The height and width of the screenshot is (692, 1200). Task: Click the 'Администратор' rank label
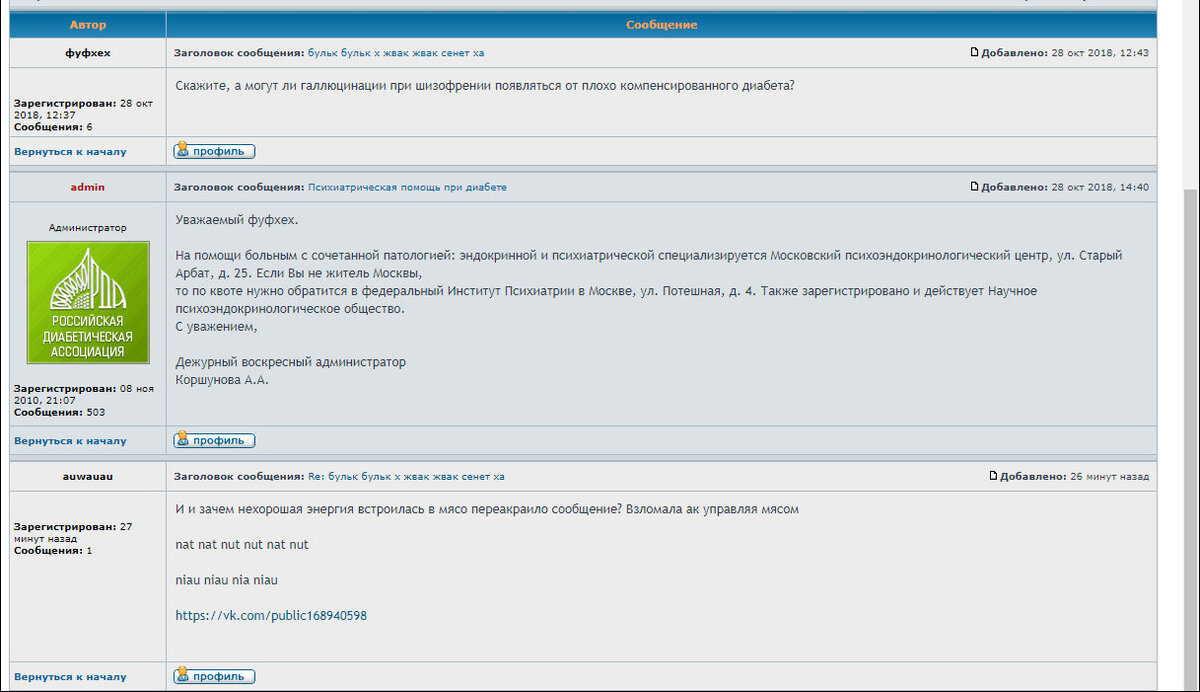[88, 228]
